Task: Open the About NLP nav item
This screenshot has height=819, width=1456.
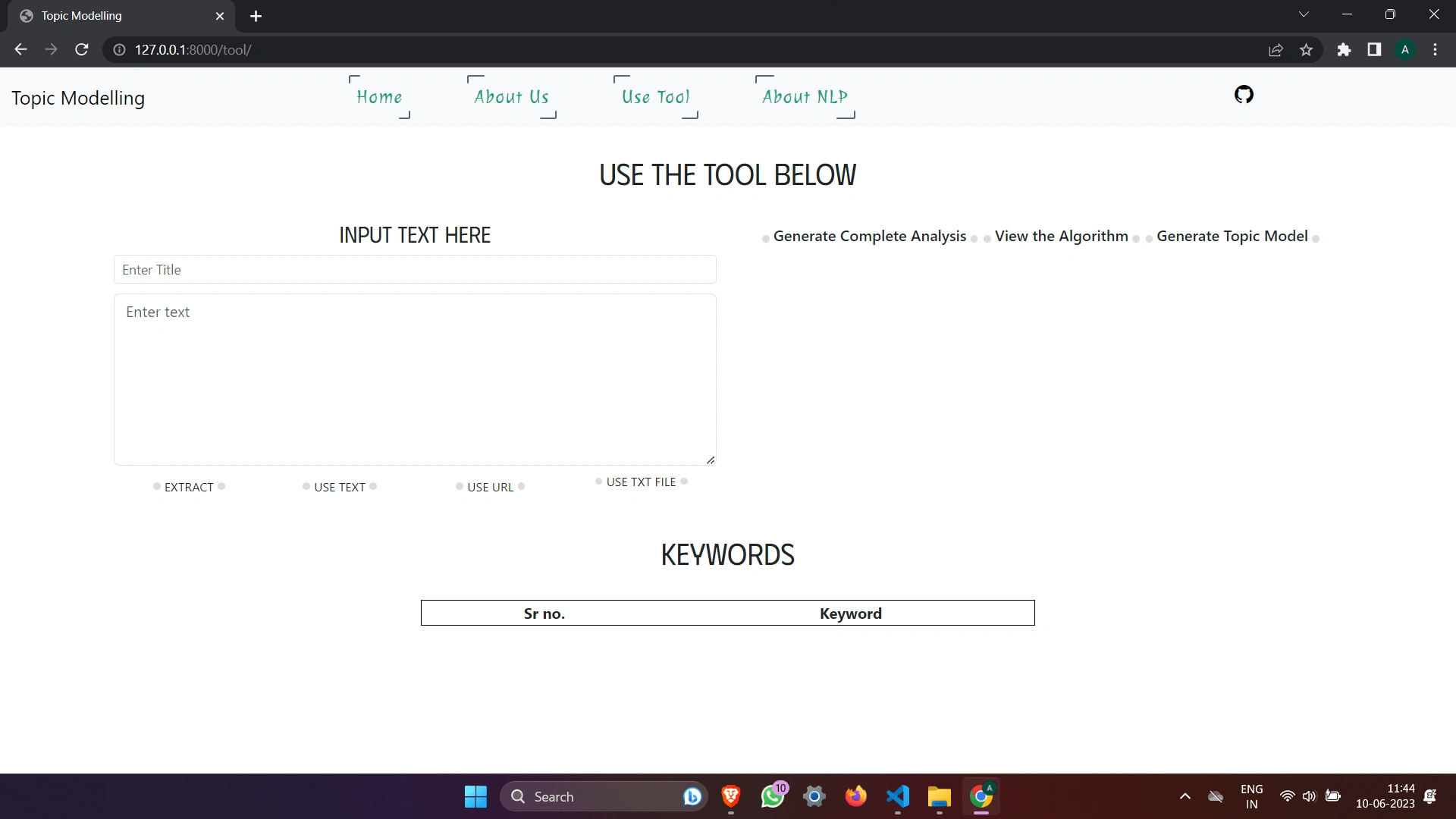Action: [x=805, y=97]
